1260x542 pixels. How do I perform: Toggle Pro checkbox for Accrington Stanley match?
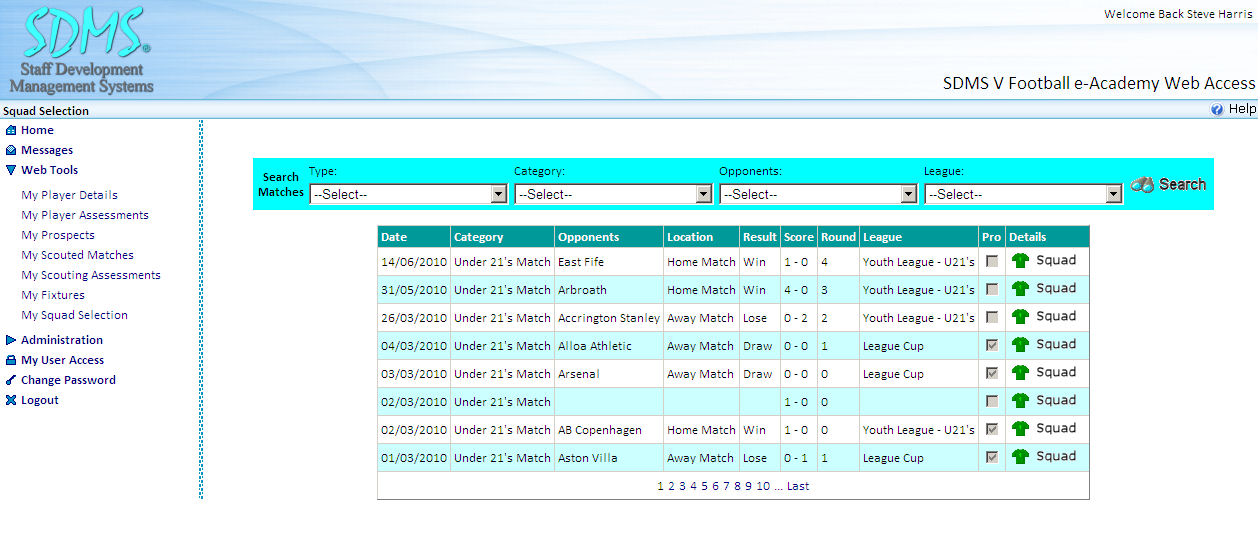[x=991, y=318]
